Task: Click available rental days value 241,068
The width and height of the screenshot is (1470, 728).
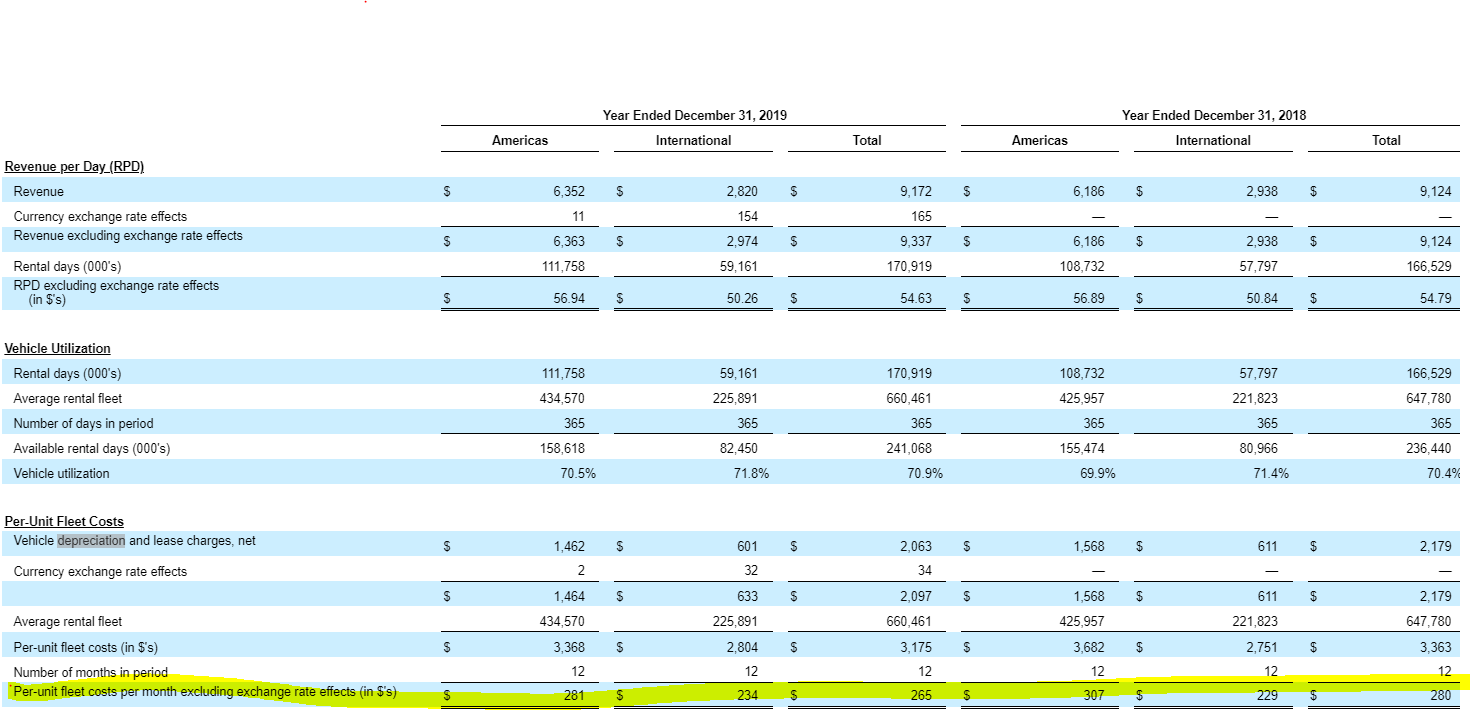Action: (909, 448)
